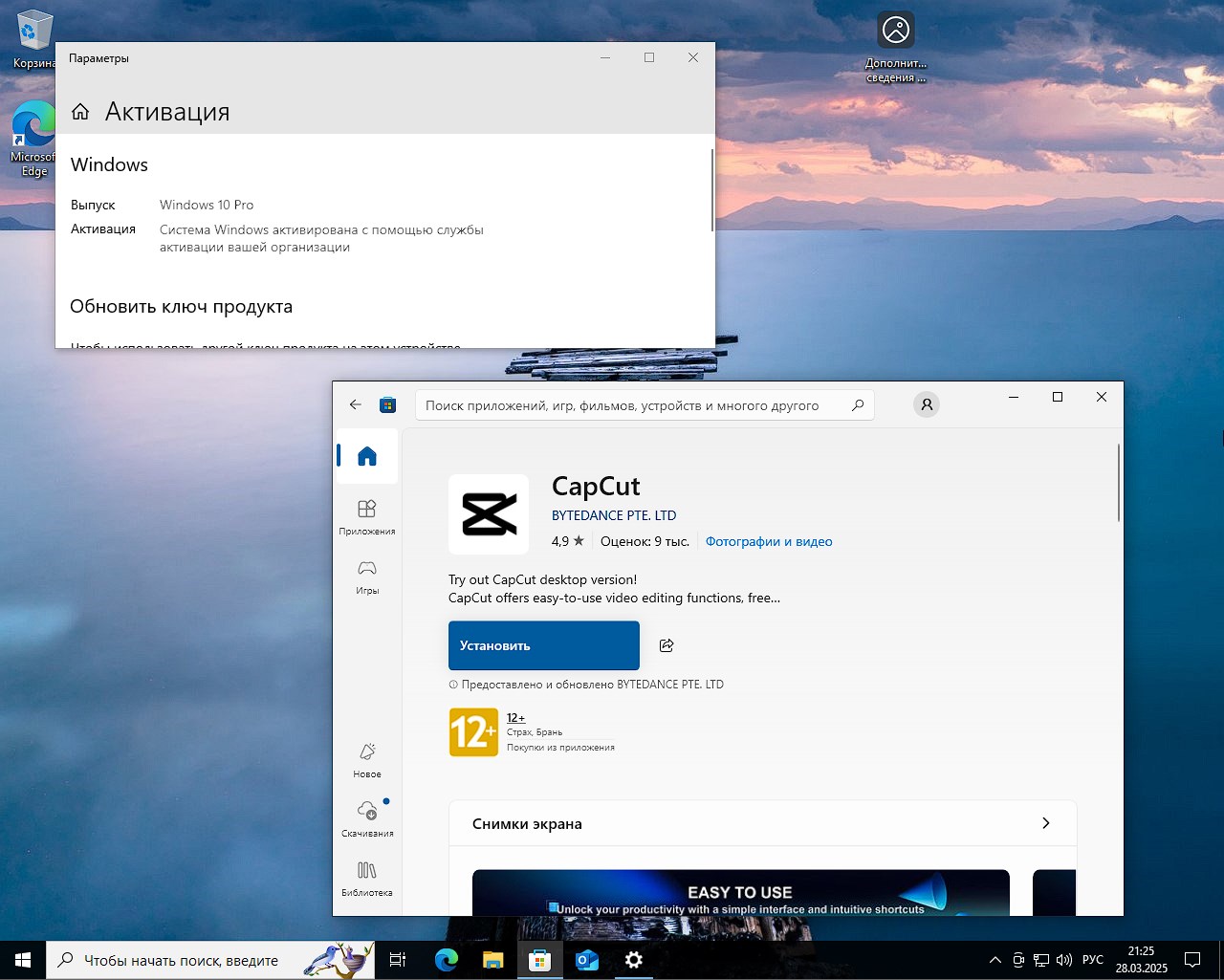Share the CapCut app page

(667, 645)
